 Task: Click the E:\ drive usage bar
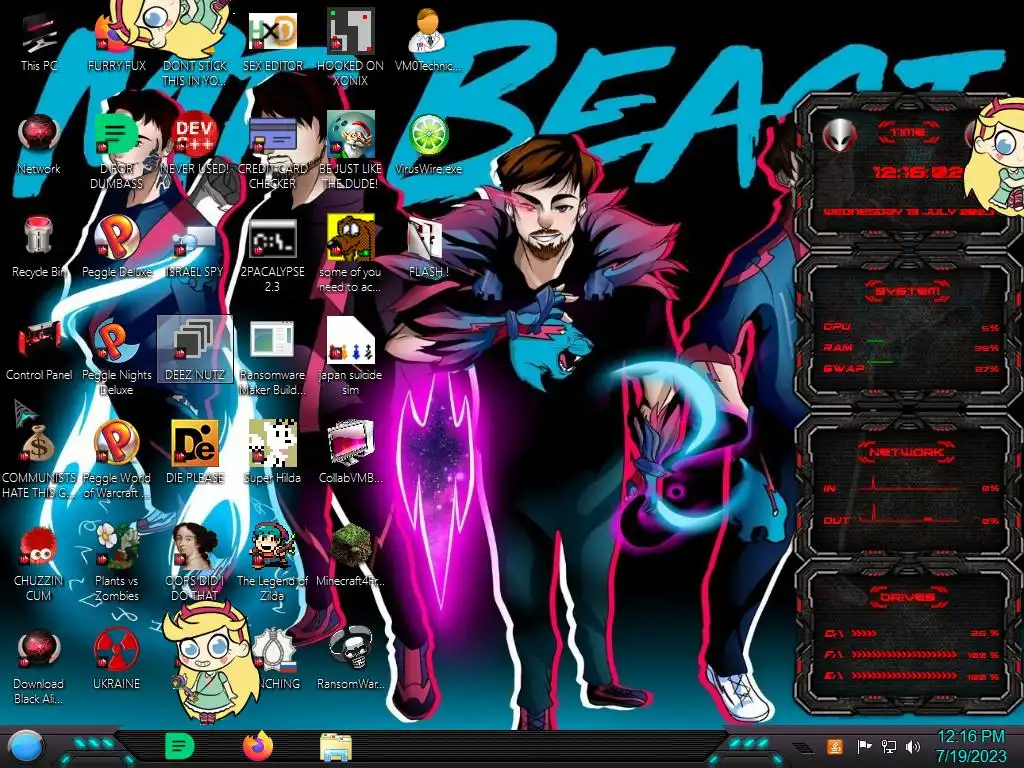tap(910, 676)
